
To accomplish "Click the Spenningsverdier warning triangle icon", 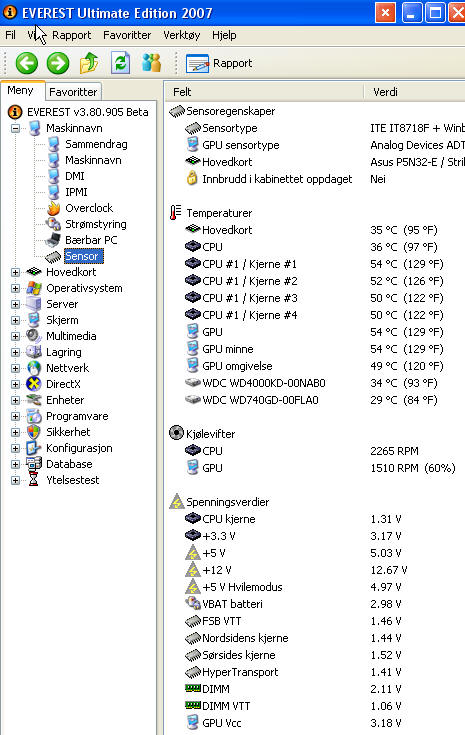I will [176, 502].
